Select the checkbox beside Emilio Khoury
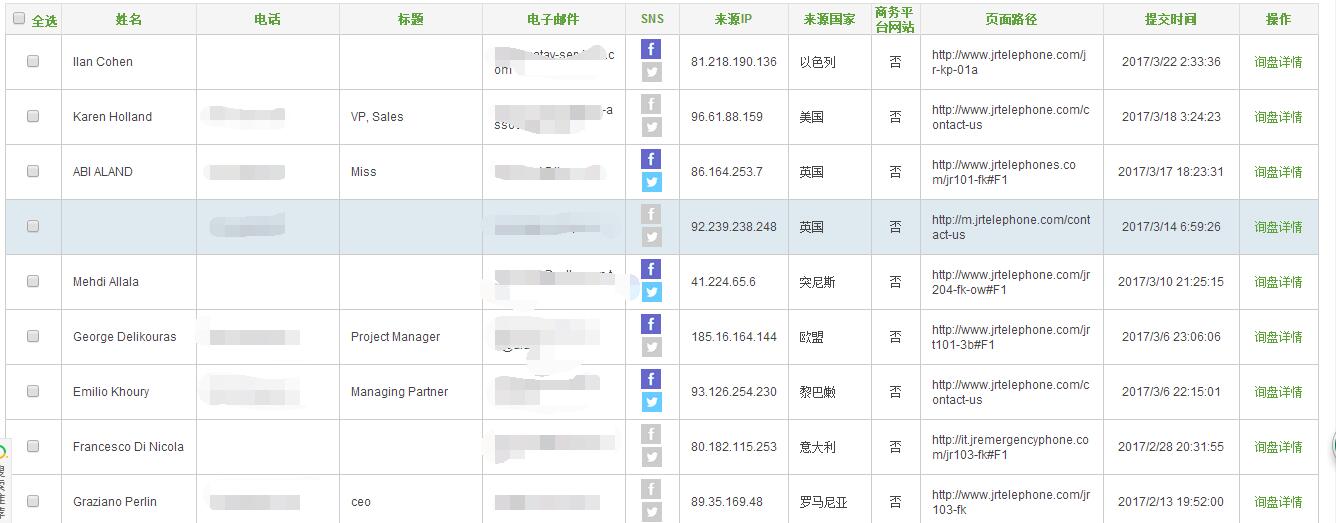The height and width of the screenshot is (523, 1336). [33, 391]
